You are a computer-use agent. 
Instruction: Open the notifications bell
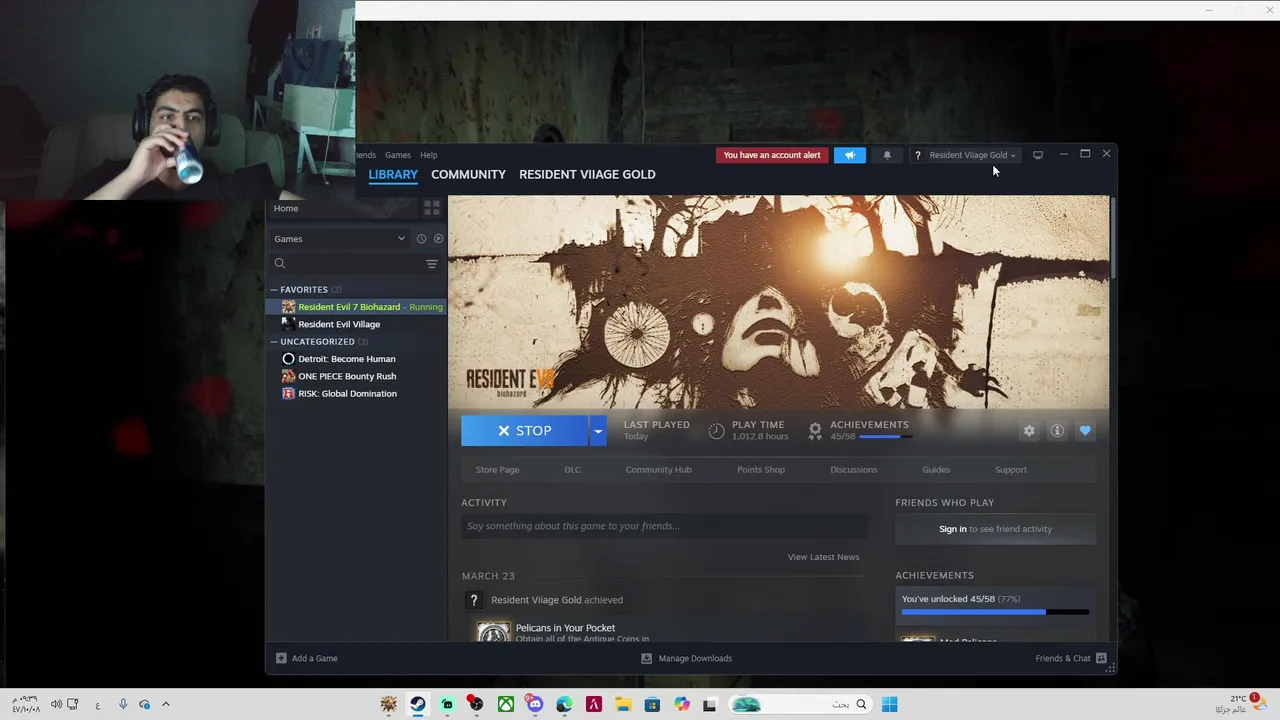[x=887, y=155]
